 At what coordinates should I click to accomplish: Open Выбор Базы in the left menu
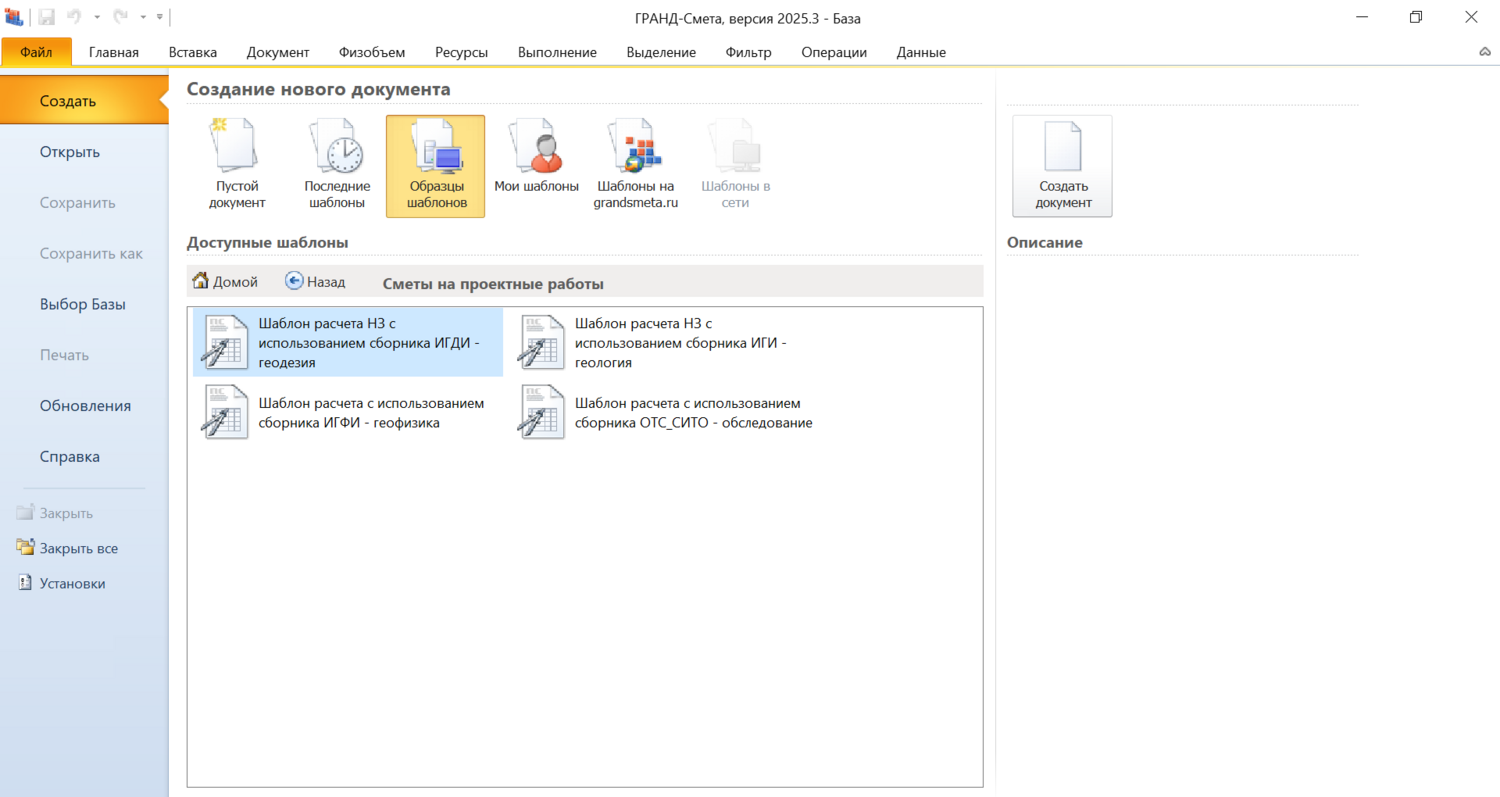point(84,304)
